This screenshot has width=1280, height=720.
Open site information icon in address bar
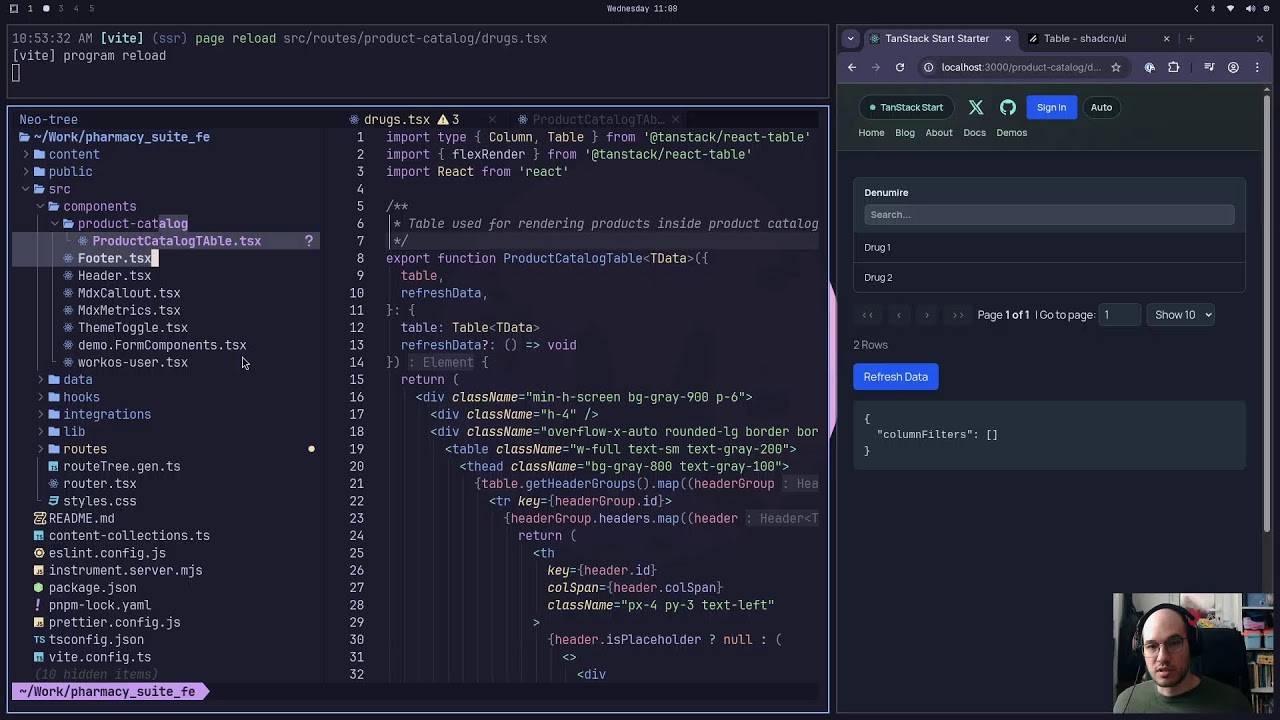929,67
